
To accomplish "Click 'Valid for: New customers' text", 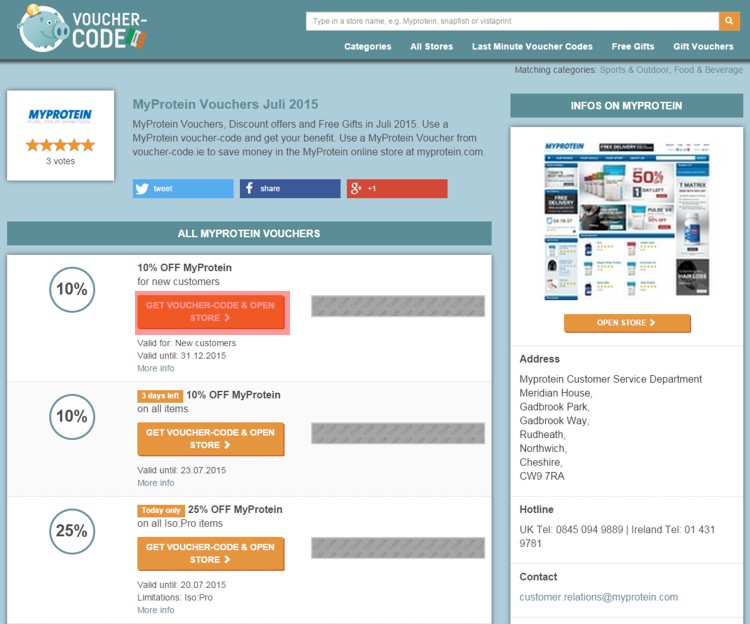I will [x=187, y=343].
